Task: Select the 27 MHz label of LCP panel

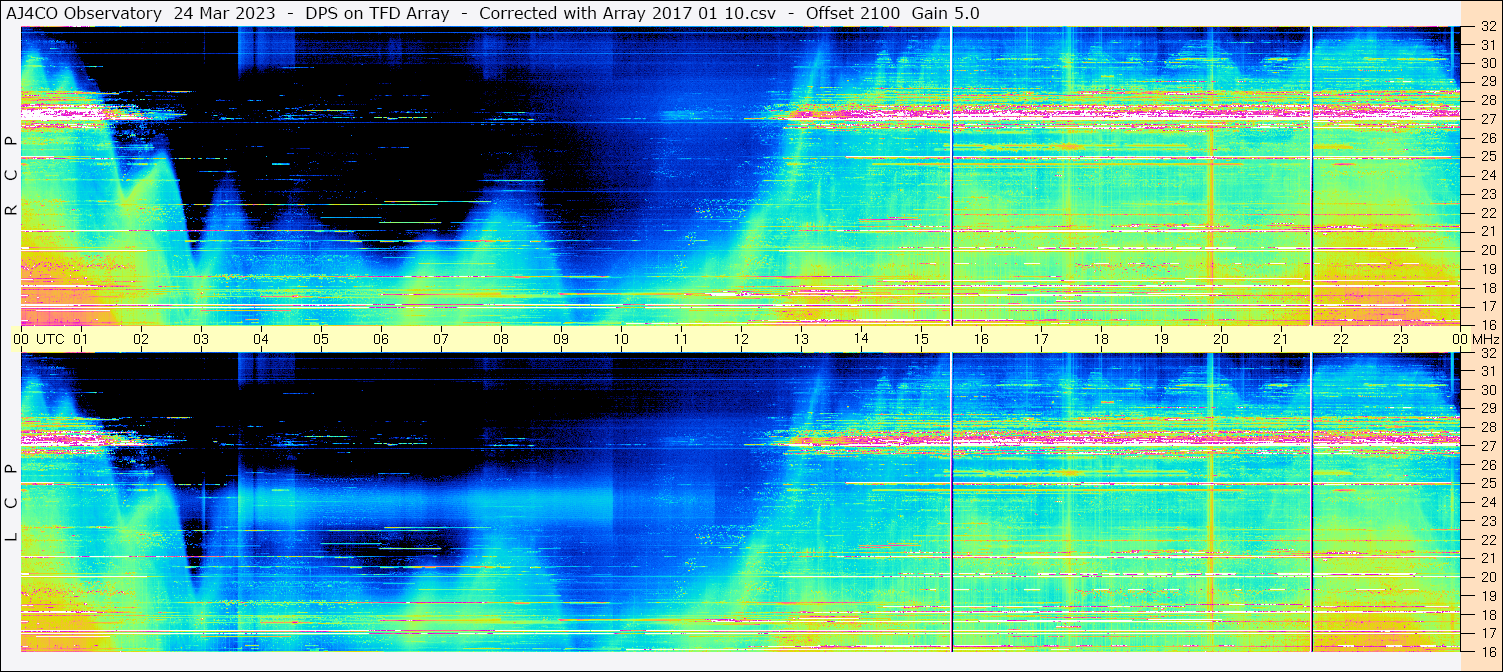Action: (x=1488, y=446)
